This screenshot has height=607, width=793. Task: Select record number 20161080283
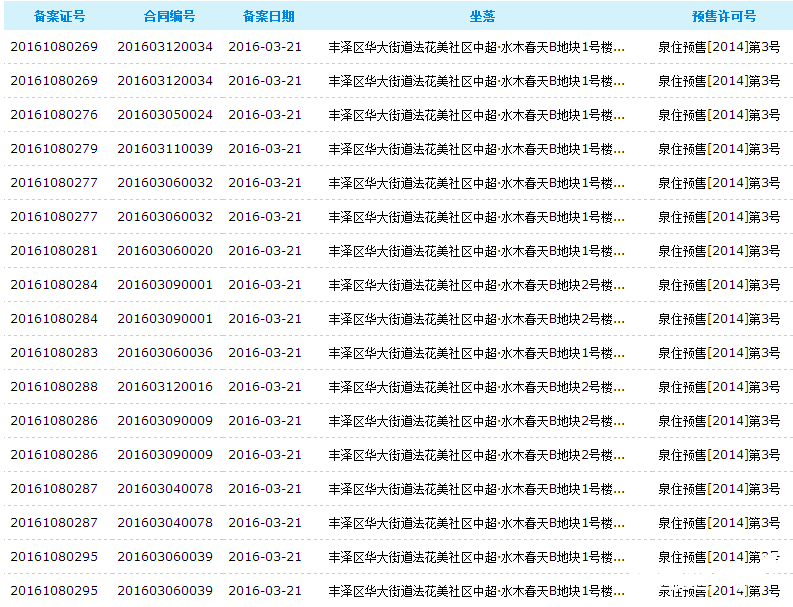[54, 353]
